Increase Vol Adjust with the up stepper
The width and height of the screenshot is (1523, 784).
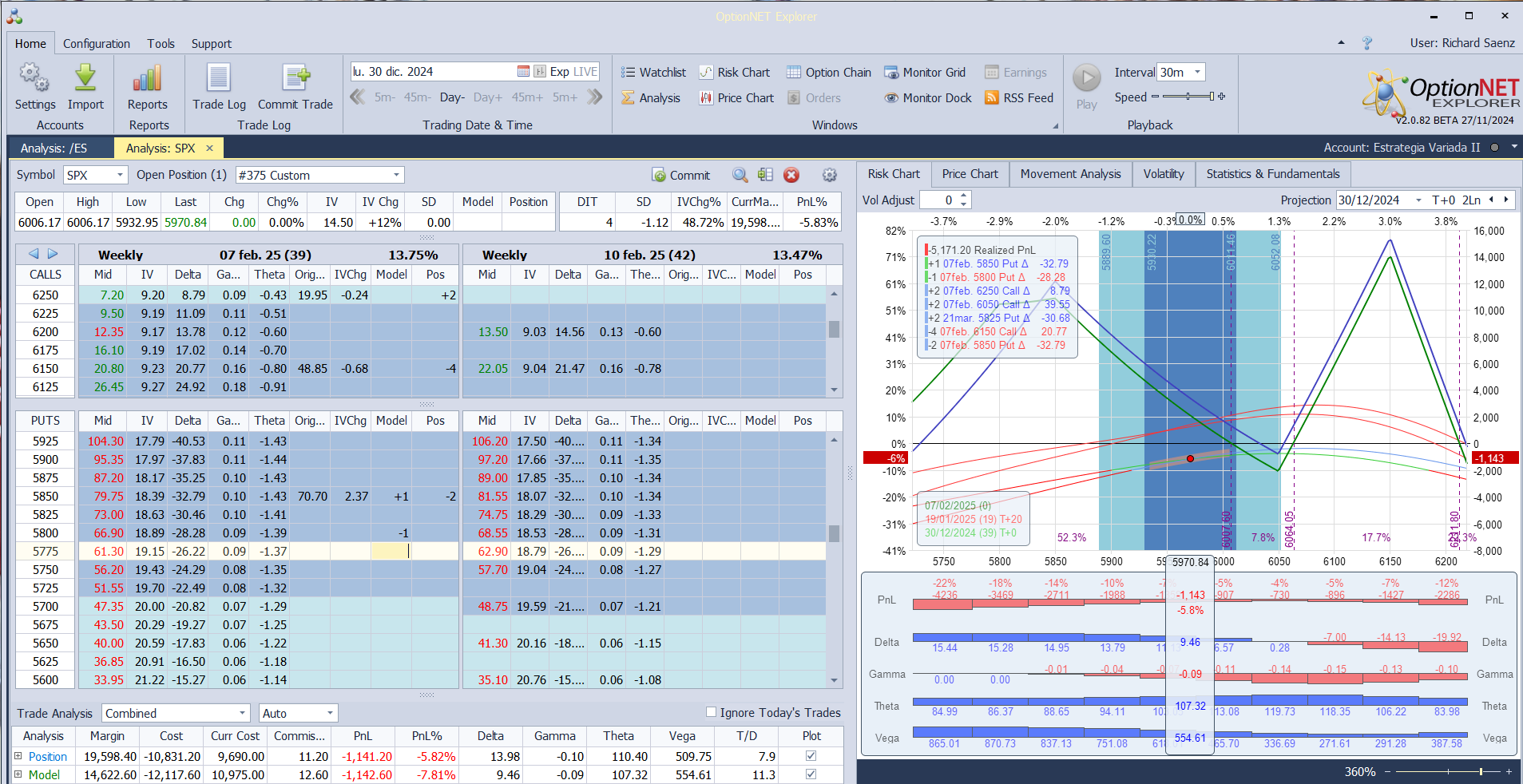(964, 196)
